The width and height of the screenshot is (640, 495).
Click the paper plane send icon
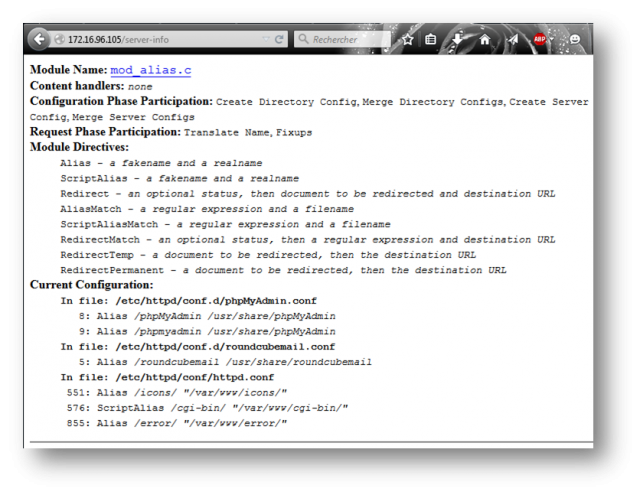click(513, 39)
